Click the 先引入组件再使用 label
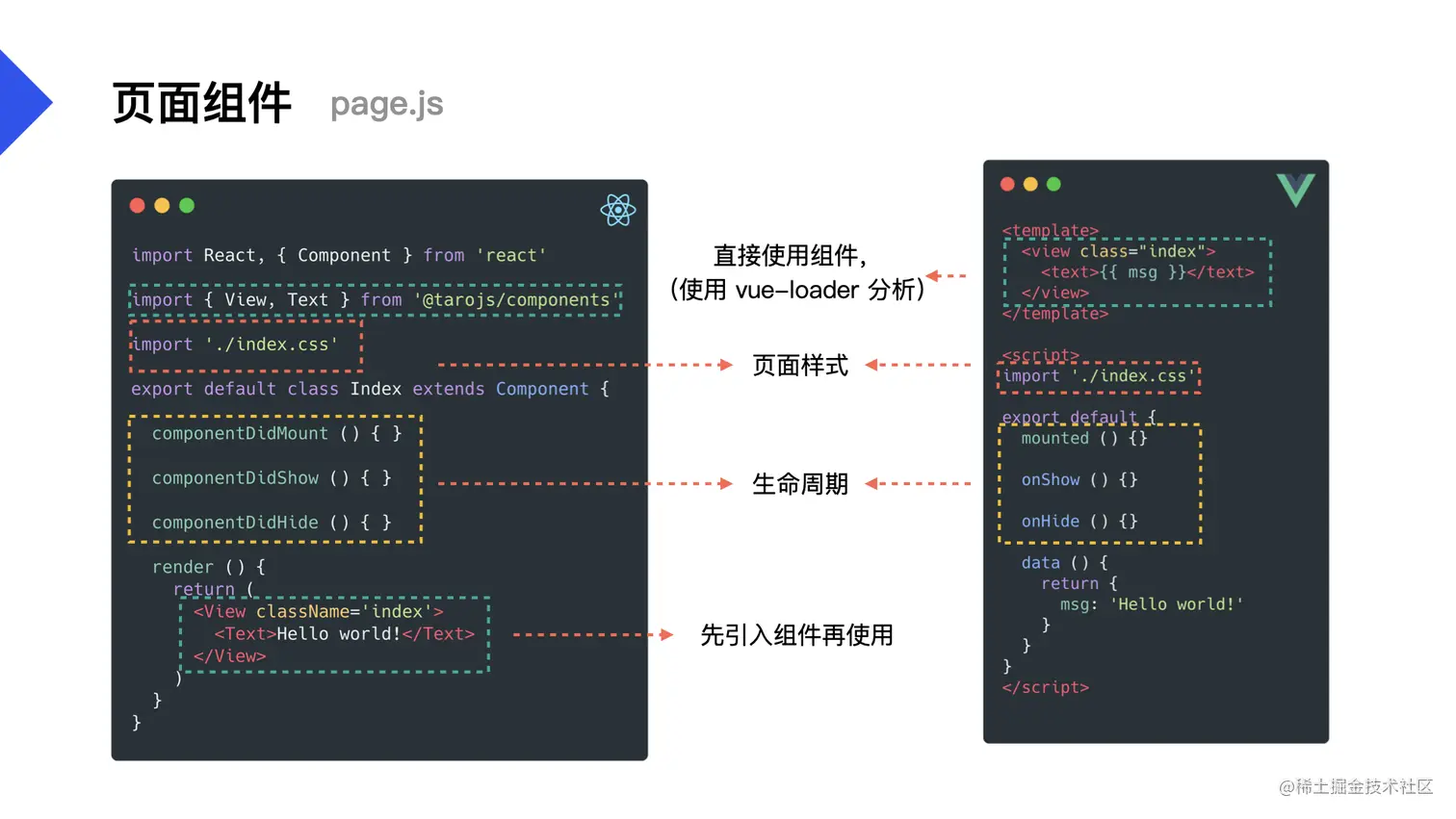 (796, 635)
